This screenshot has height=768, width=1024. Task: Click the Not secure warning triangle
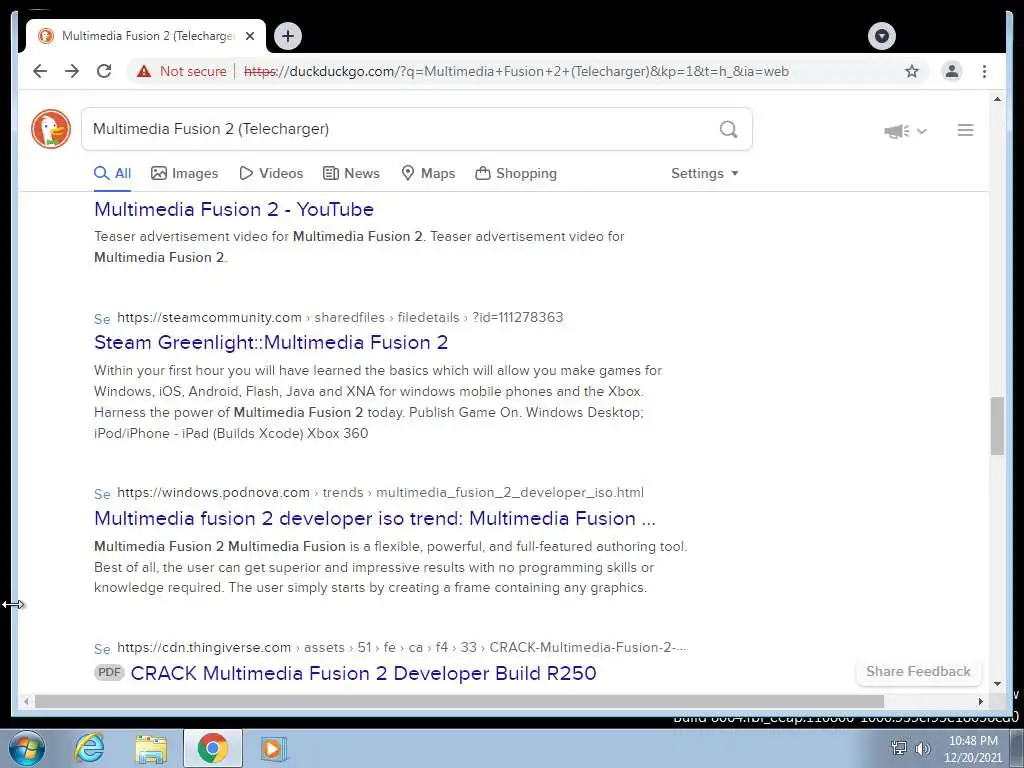(144, 71)
